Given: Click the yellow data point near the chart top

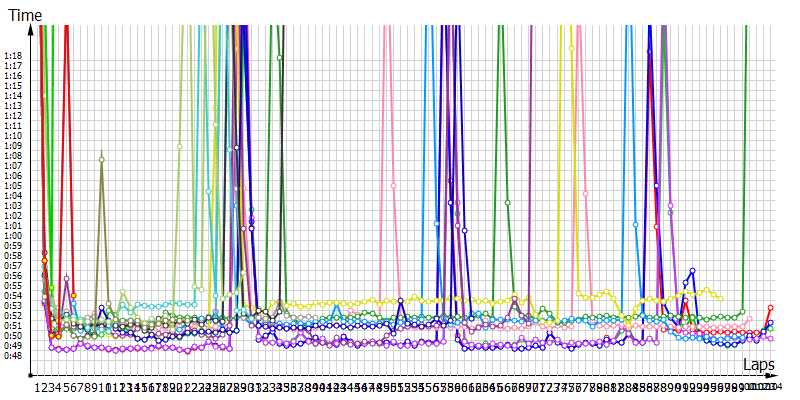Looking at the screenshot, I should point(571,47).
